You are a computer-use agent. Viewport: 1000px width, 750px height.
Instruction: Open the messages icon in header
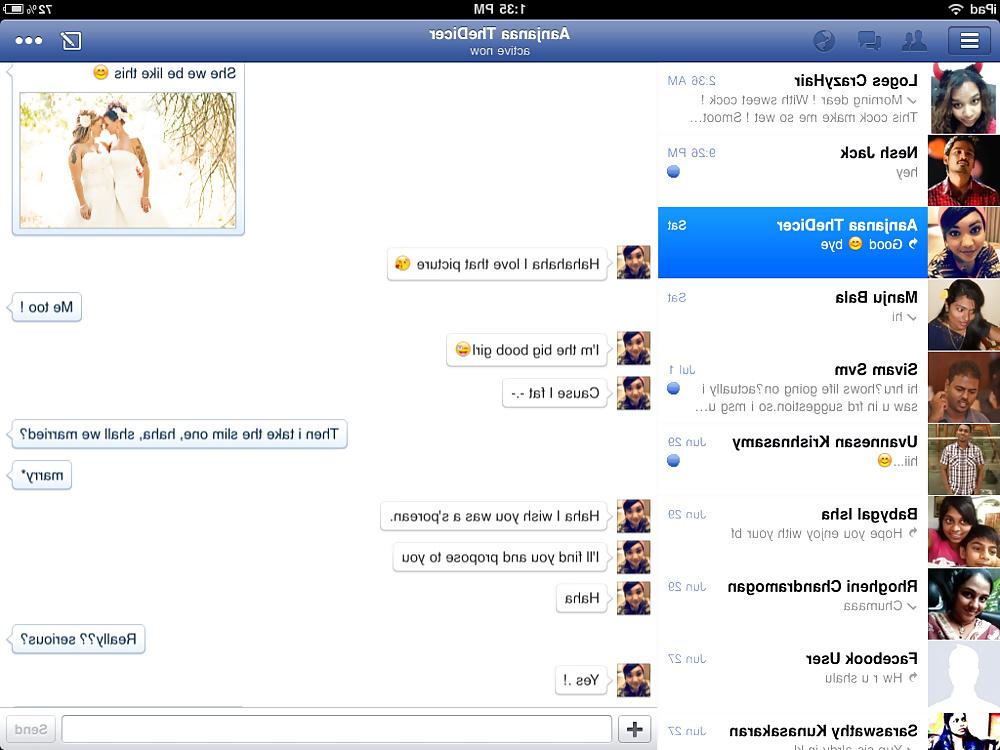[x=869, y=41]
